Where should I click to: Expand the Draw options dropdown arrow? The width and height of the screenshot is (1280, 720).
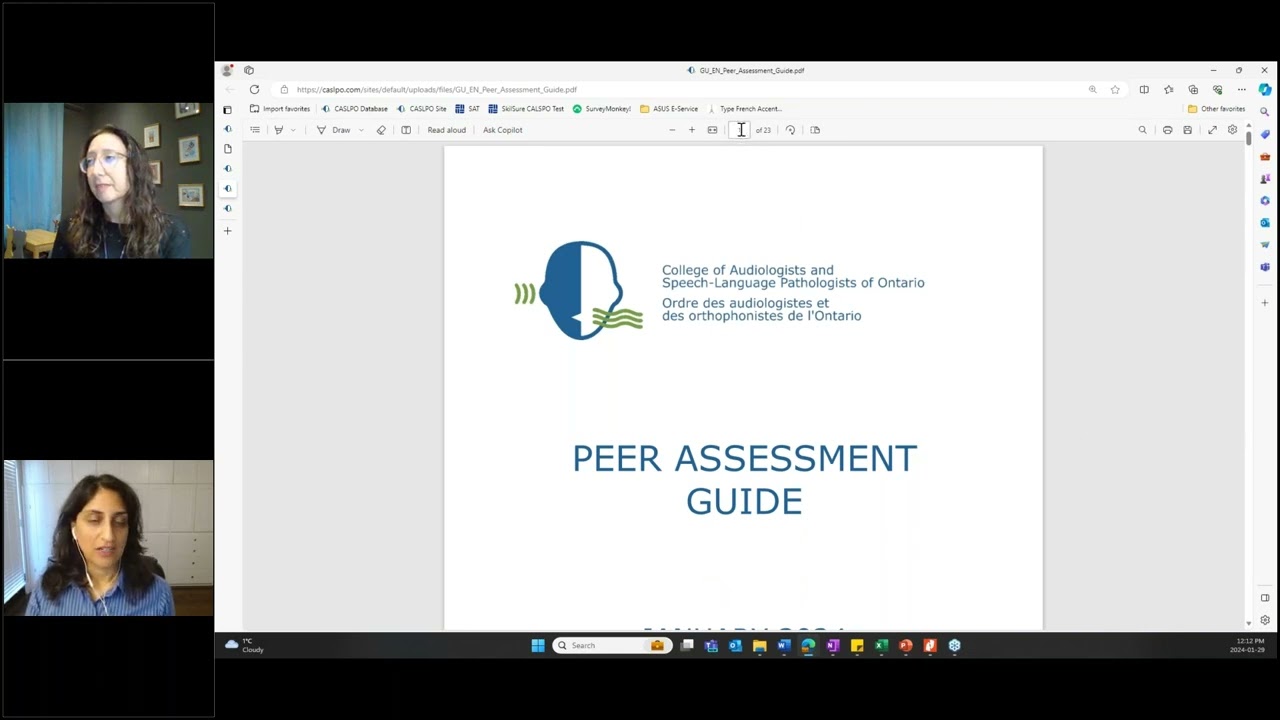point(361,130)
